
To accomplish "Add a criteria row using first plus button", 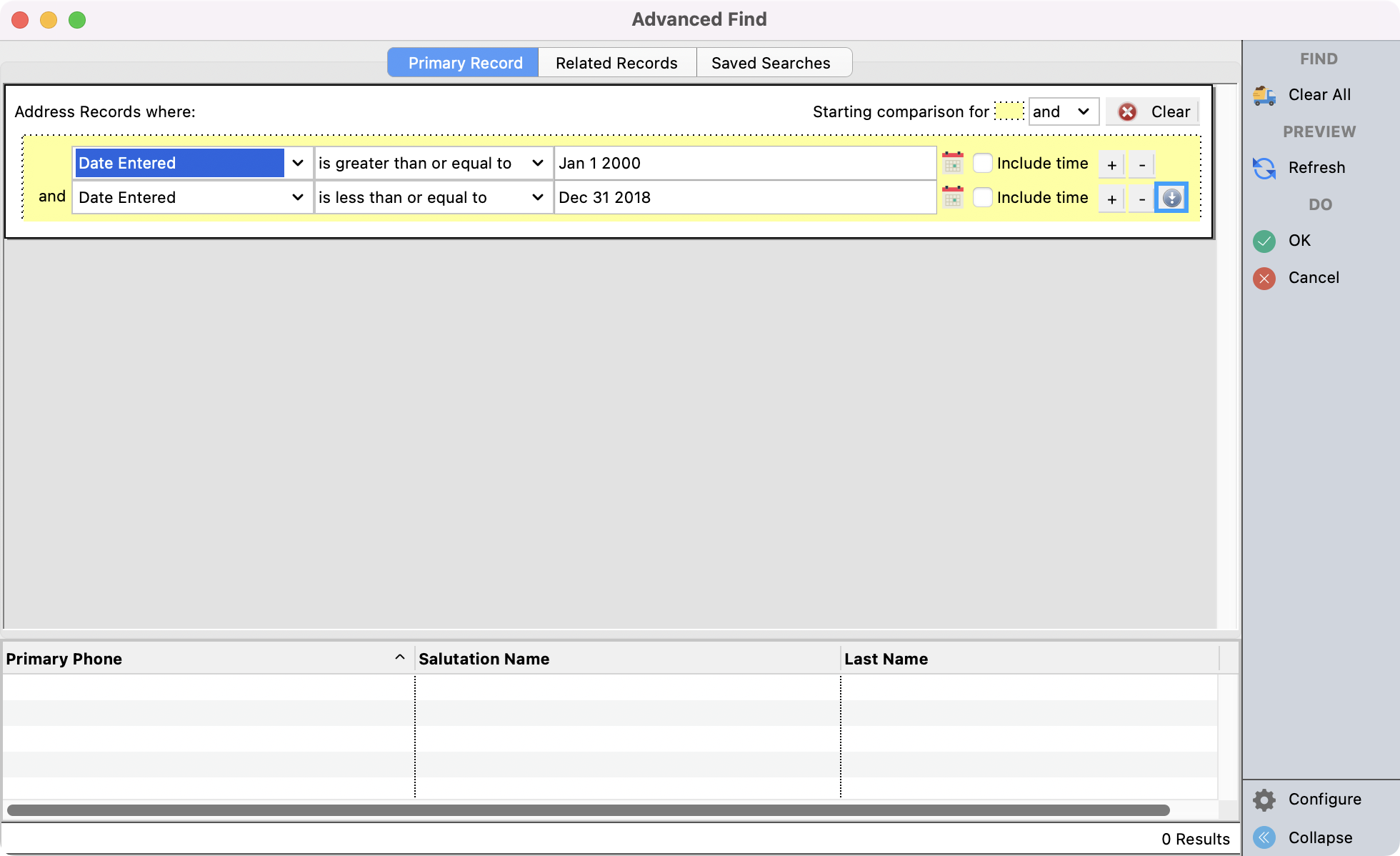I will [x=1111, y=165].
